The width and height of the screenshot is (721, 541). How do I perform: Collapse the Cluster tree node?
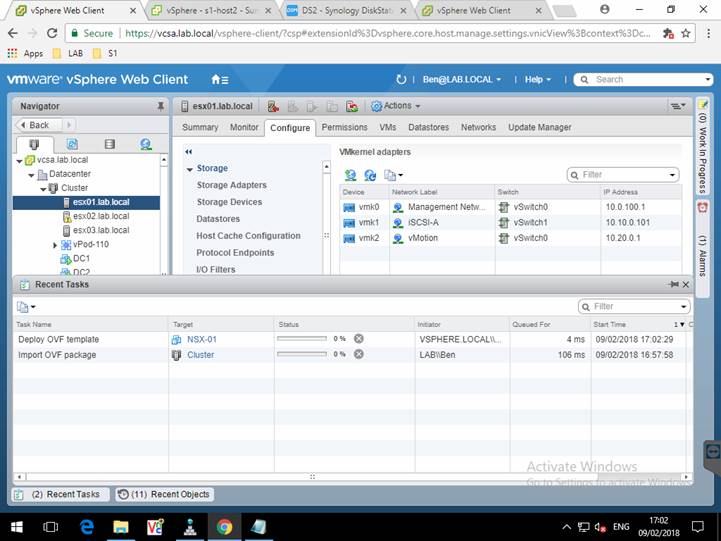pyautogui.click(x=43, y=189)
